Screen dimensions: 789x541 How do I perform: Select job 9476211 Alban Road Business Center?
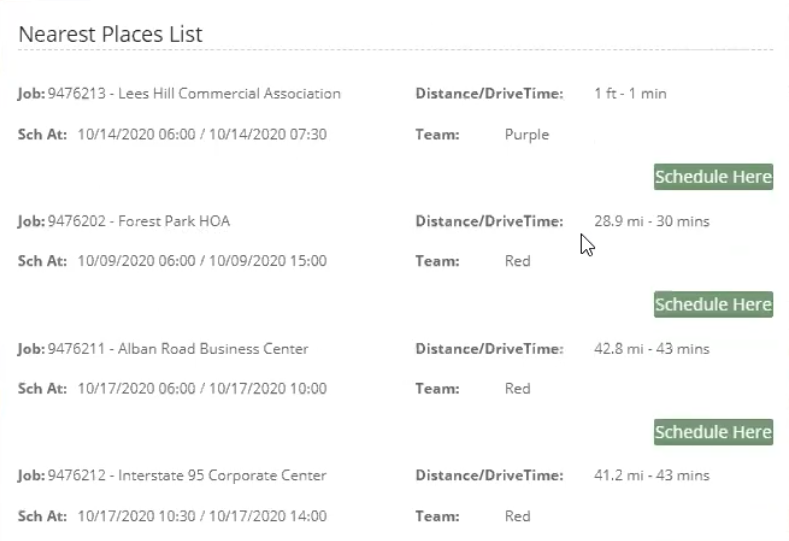tap(178, 349)
